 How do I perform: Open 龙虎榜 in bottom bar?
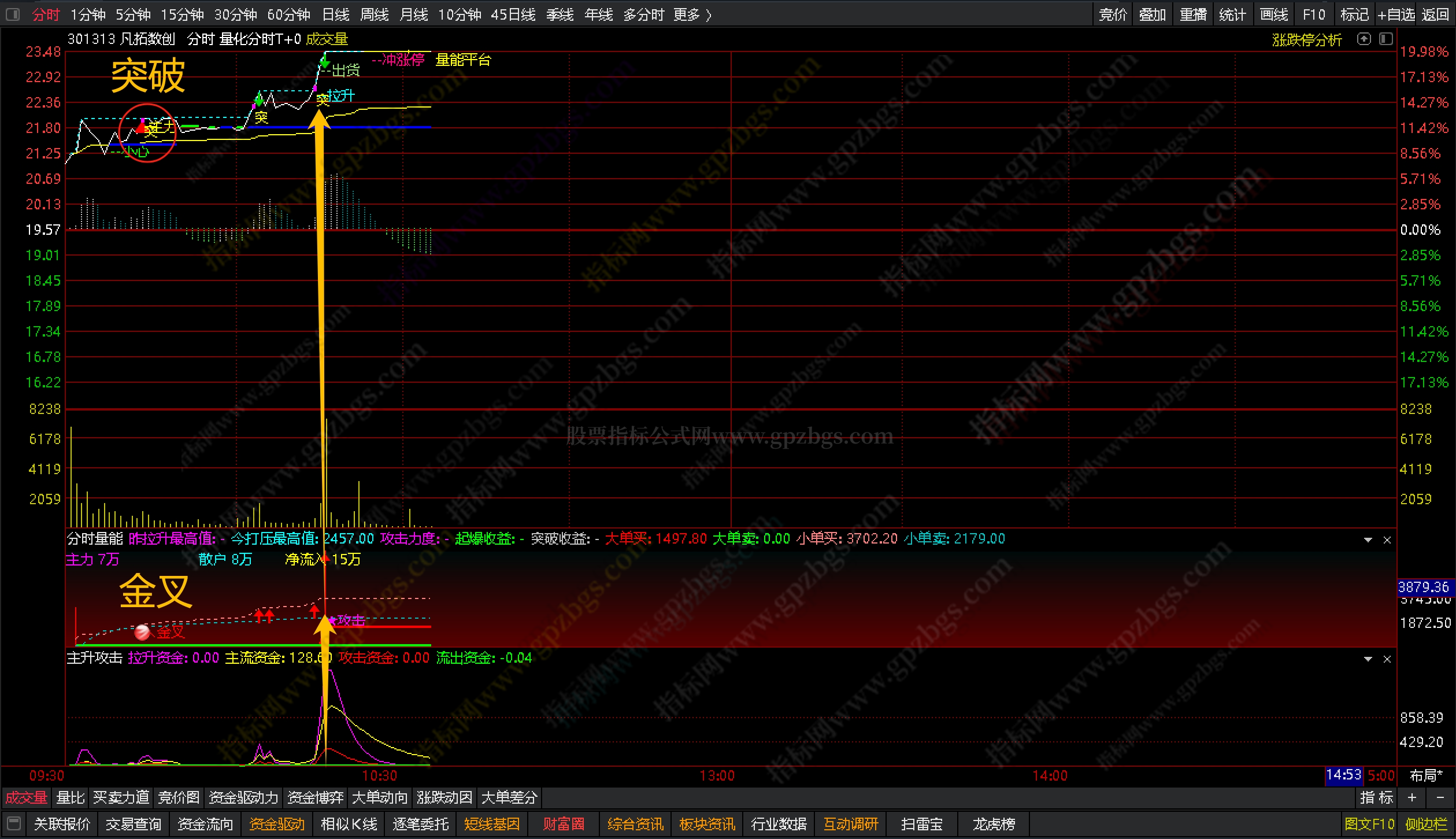(994, 824)
